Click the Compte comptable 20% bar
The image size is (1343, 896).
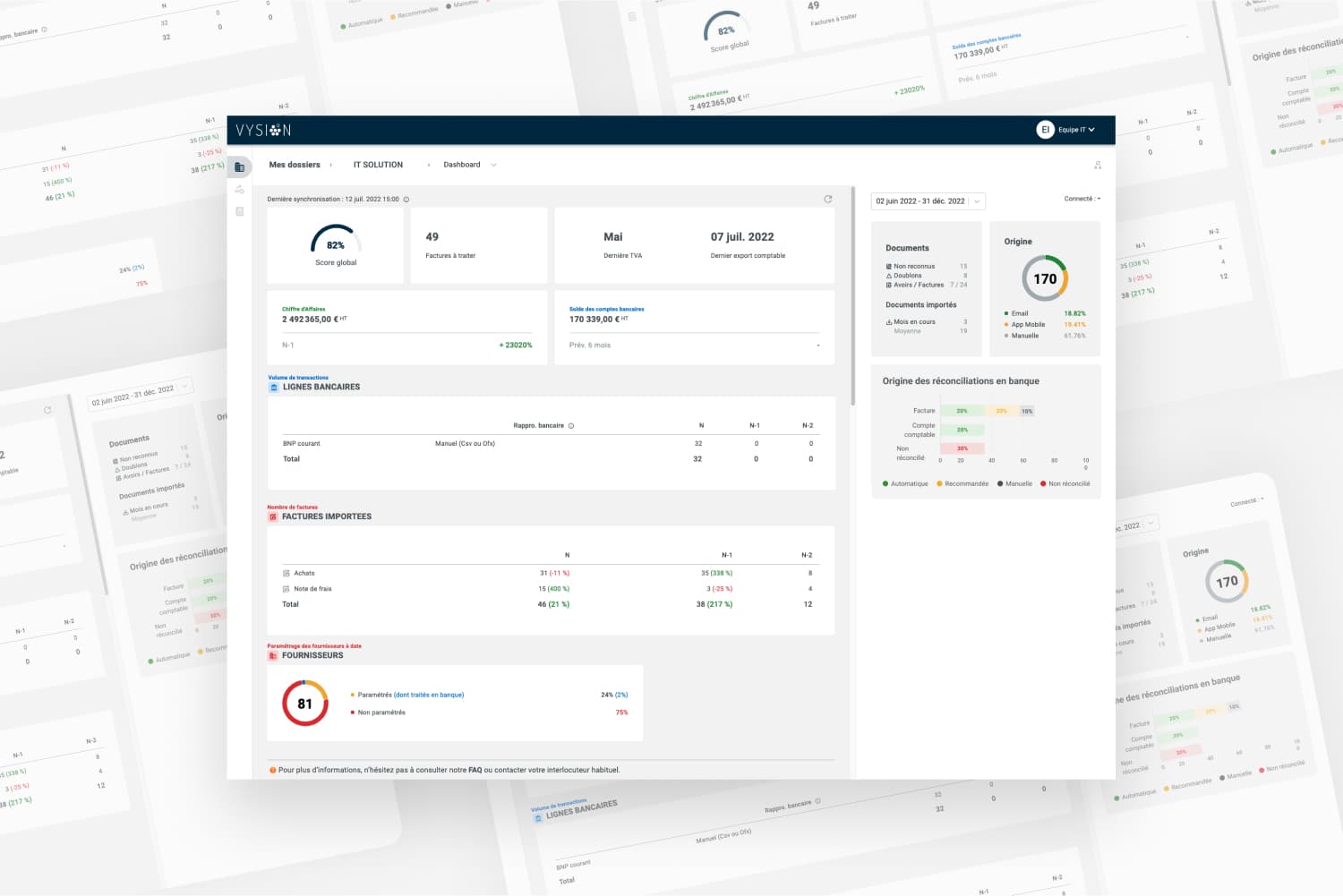(962, 430)
